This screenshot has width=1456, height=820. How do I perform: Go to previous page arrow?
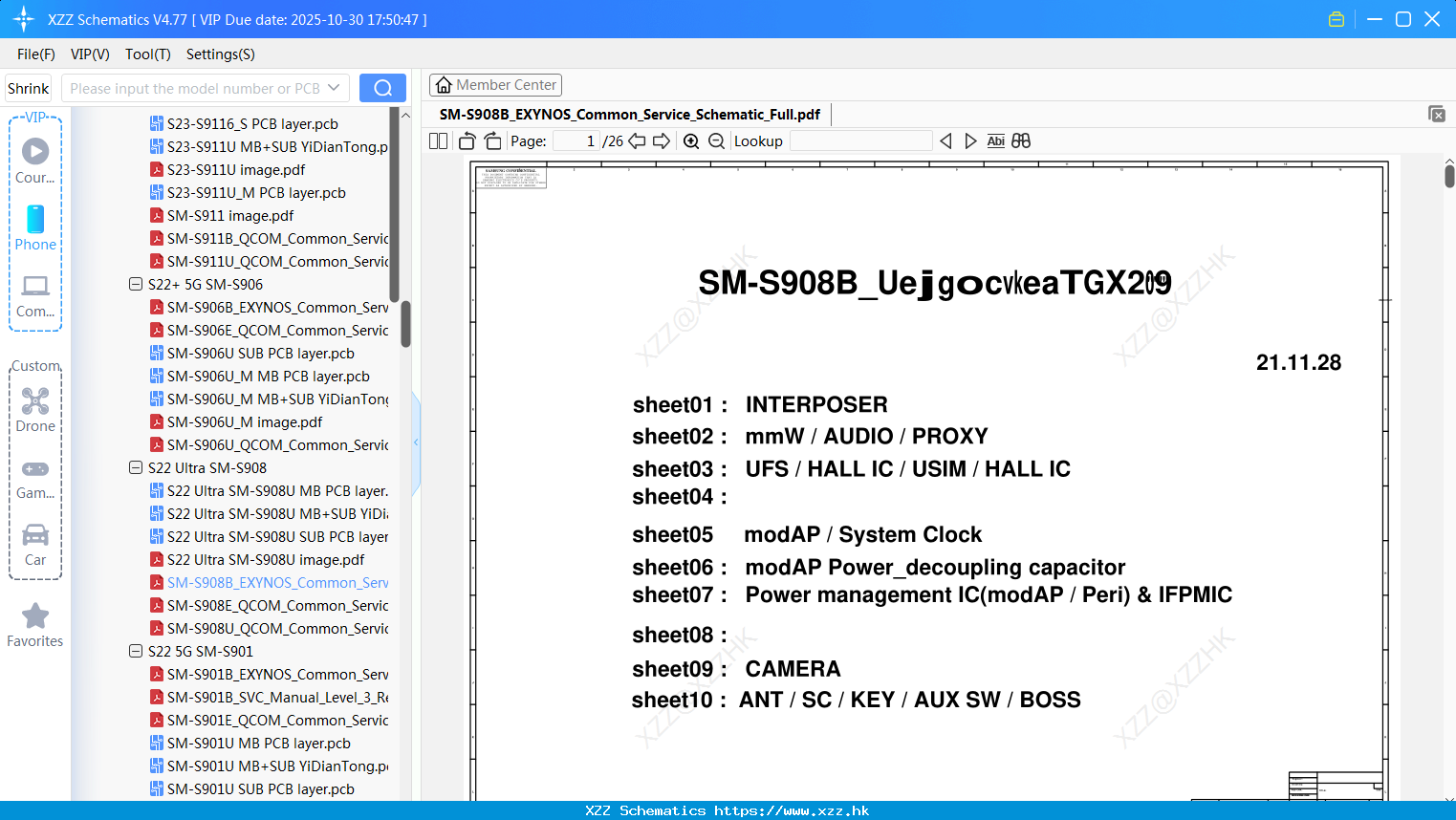click(x=637, y=141)
